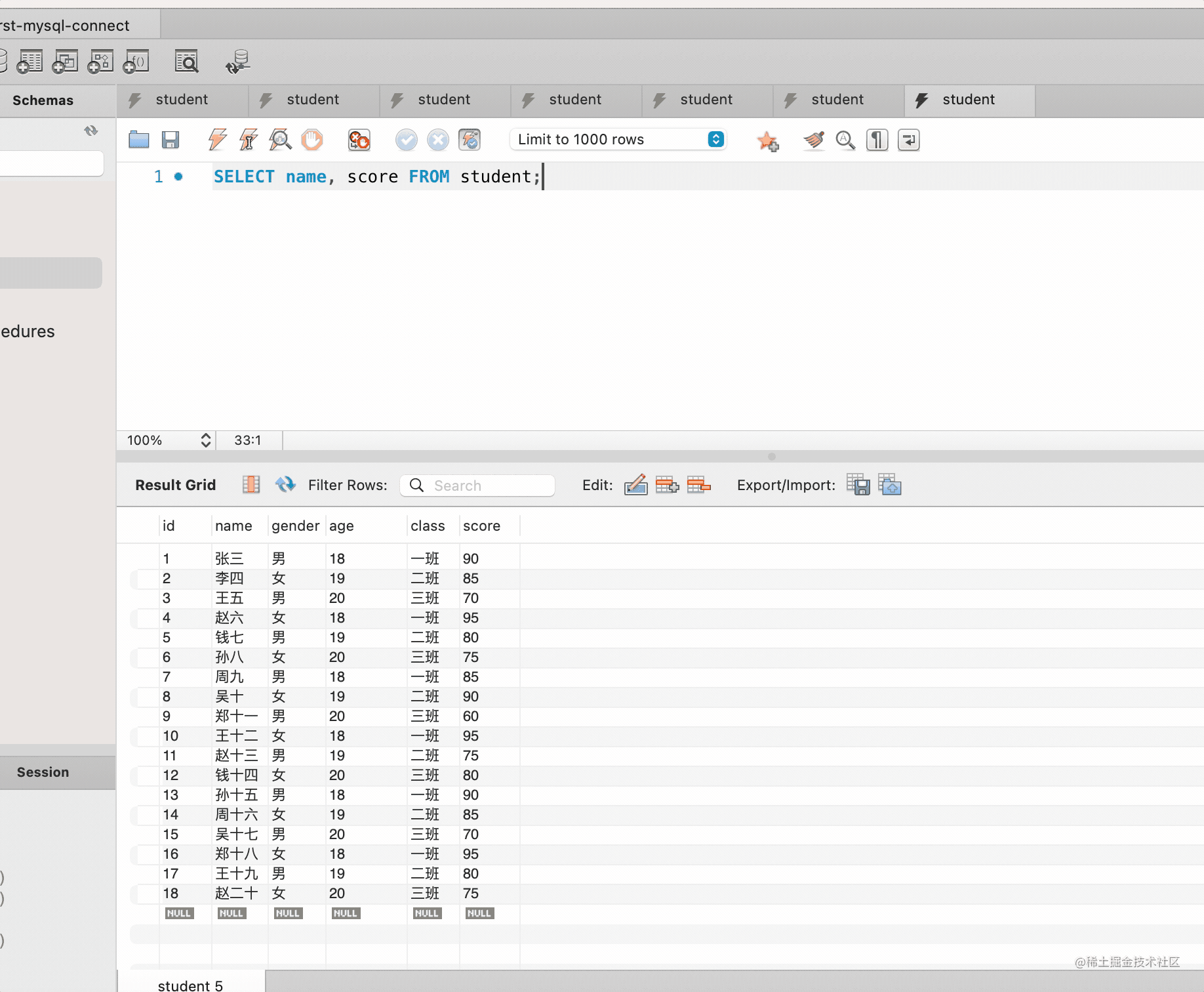The image size is (1204, 992).
Task: Open the Search table data icon
Action: coord(187,62)
